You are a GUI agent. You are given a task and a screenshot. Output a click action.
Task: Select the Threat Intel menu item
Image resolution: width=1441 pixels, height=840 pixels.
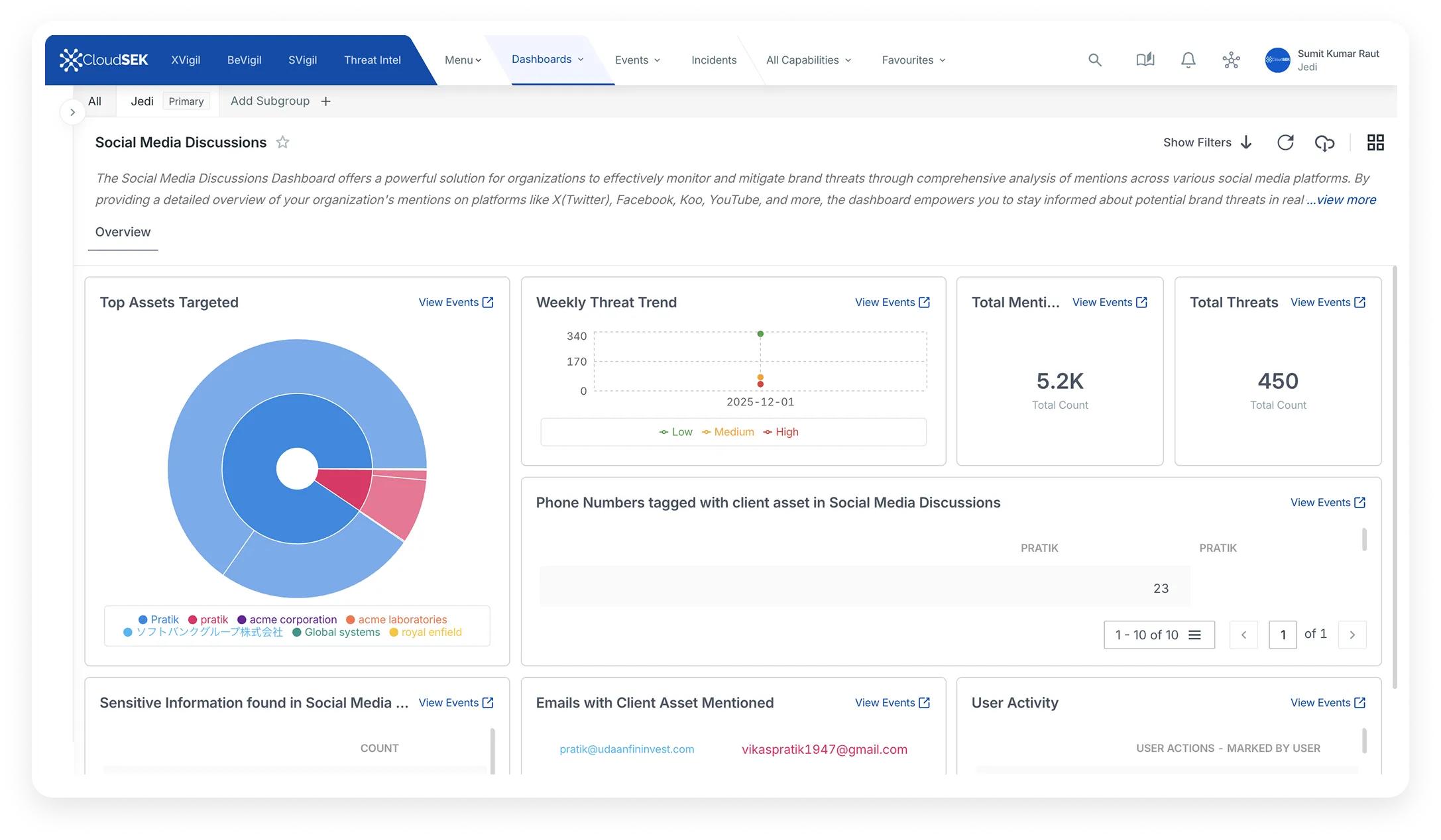tap(372, 60)
